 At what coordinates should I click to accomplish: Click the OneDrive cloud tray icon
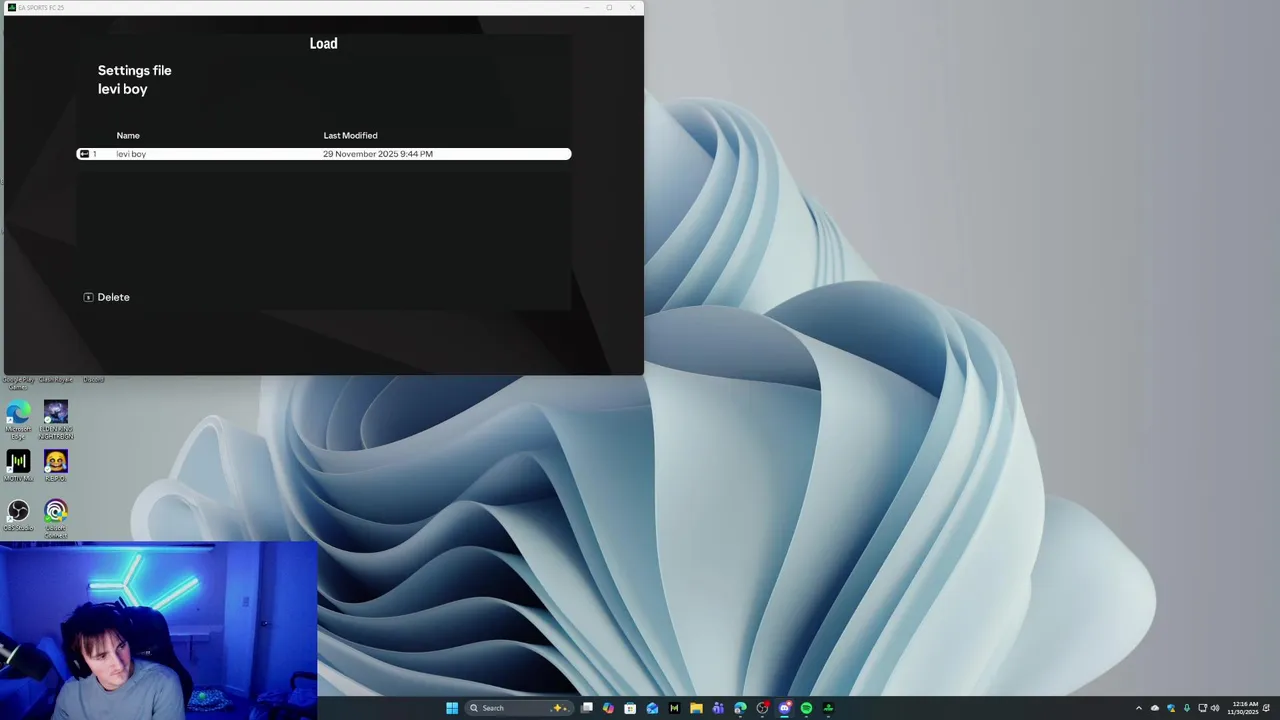pos(1155,708)
